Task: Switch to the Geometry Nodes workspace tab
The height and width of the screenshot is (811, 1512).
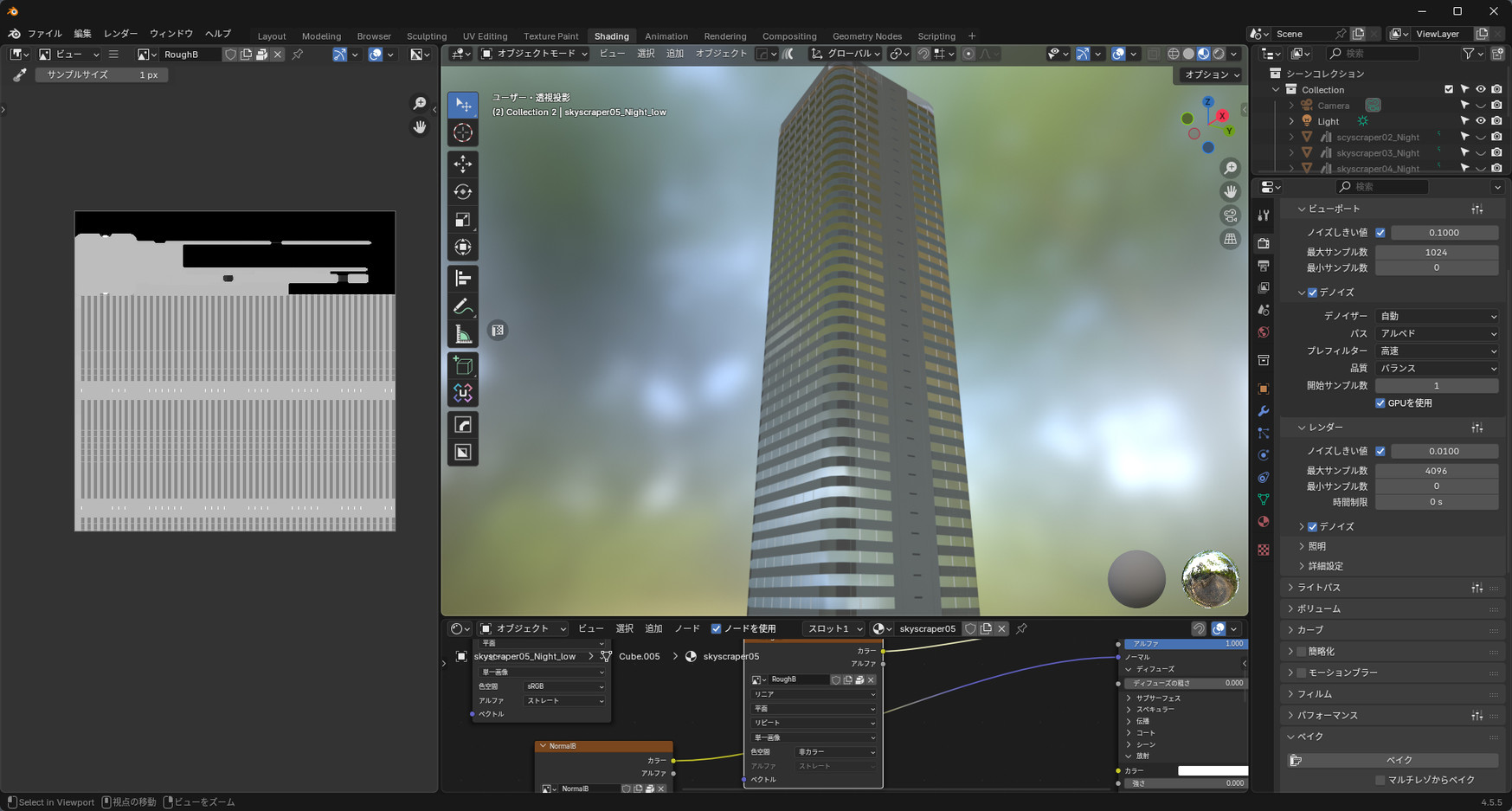Action: 866,36
